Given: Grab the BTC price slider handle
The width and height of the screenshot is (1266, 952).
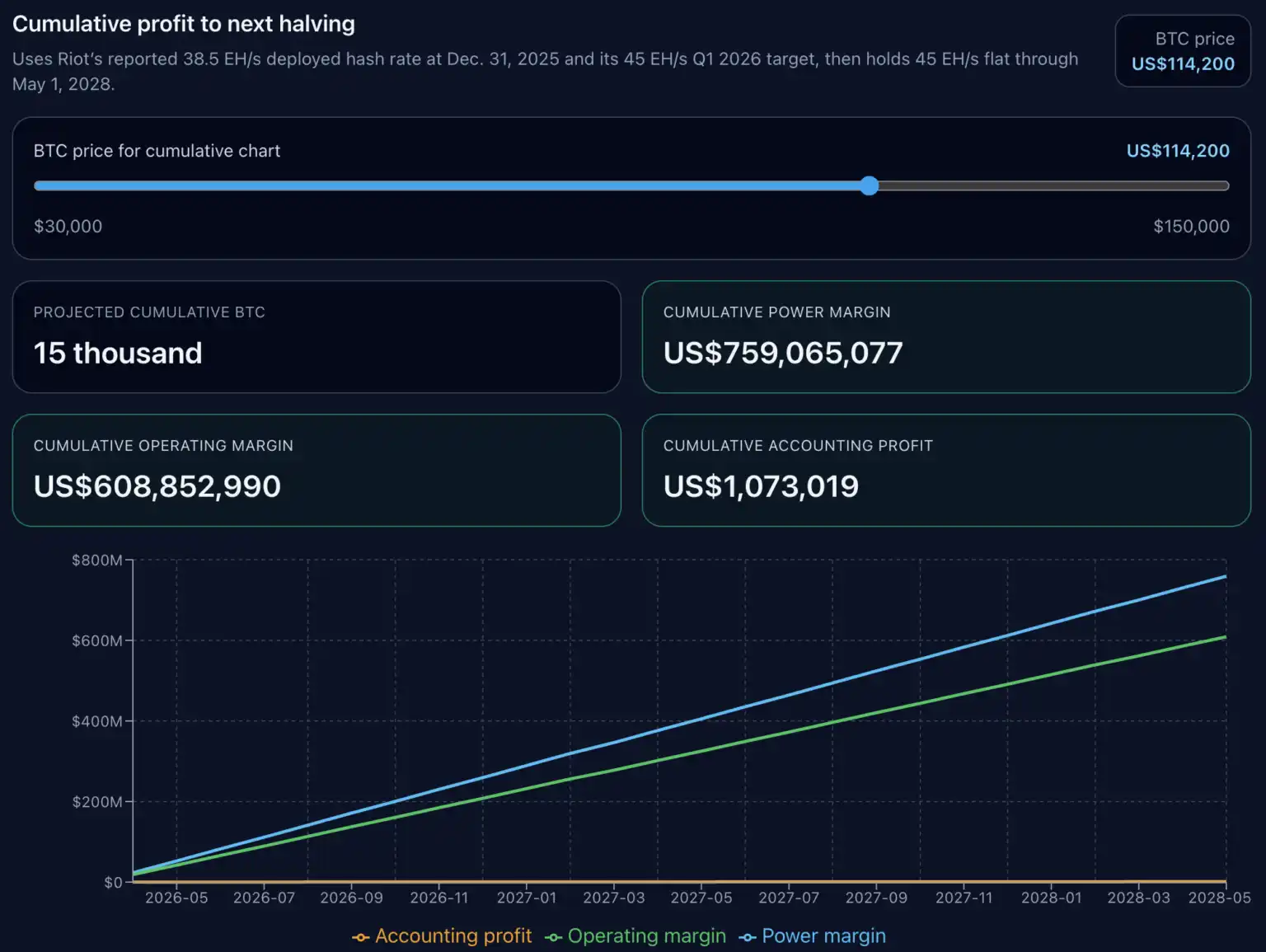Looking at the screenshot, I should coord(869,185).
